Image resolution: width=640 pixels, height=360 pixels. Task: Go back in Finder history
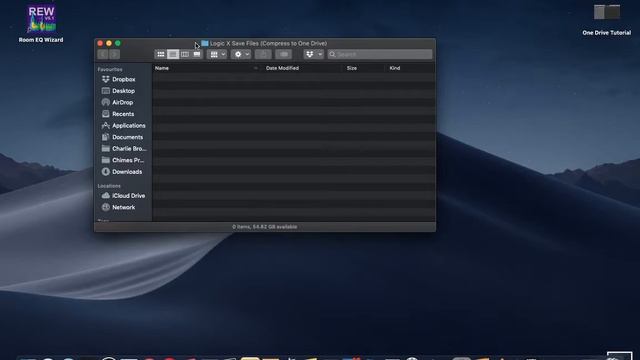tap(103, 54)
